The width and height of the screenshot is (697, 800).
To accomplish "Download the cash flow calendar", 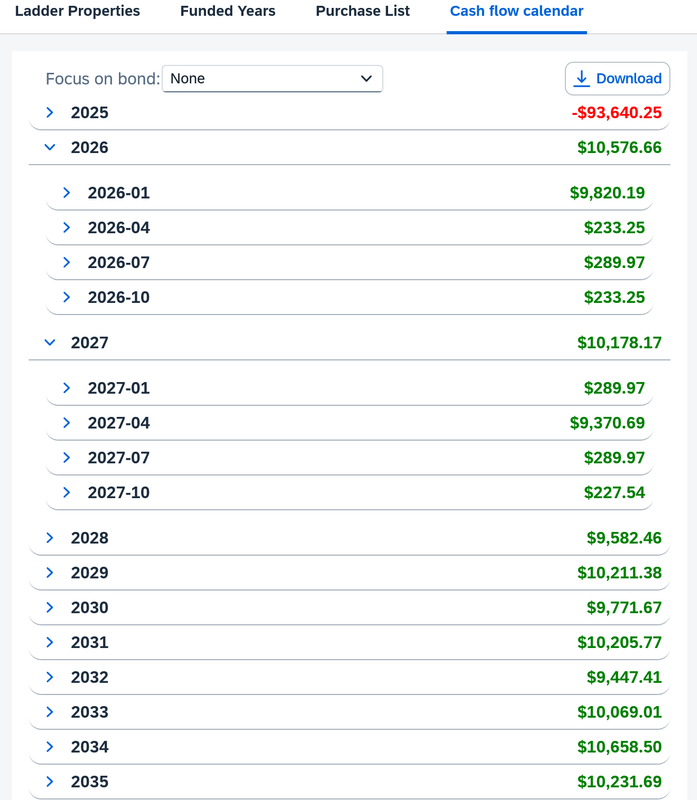I will click(617, 79).
